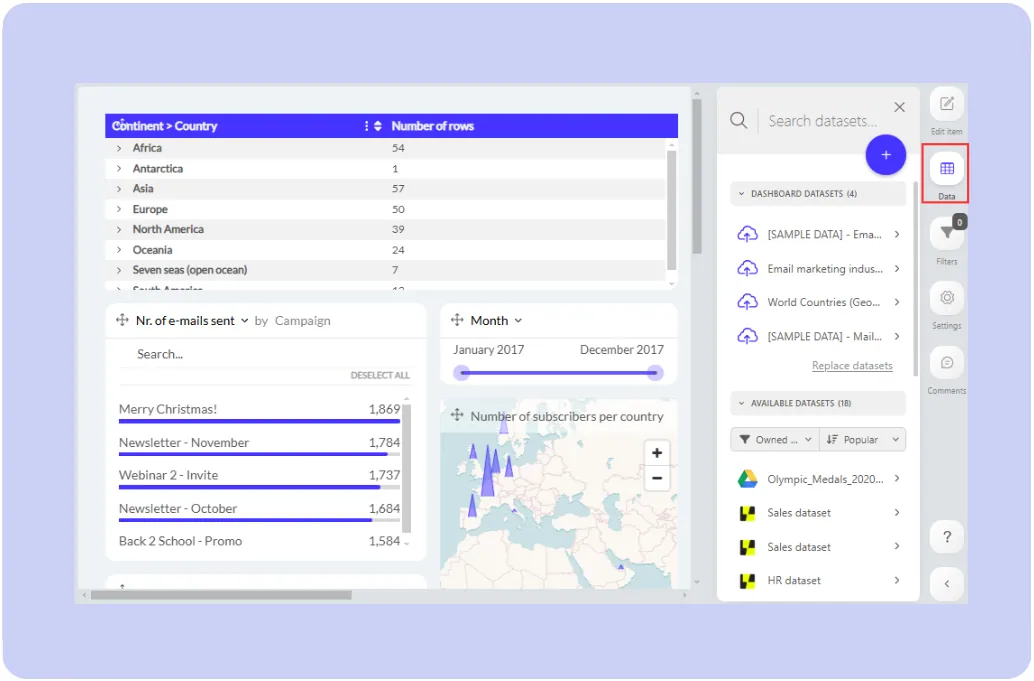The height and width of the screenshot is (681, 1034).
Task: Click cloud icon of World Countries dataset
Action: click(x=747, y=302)
